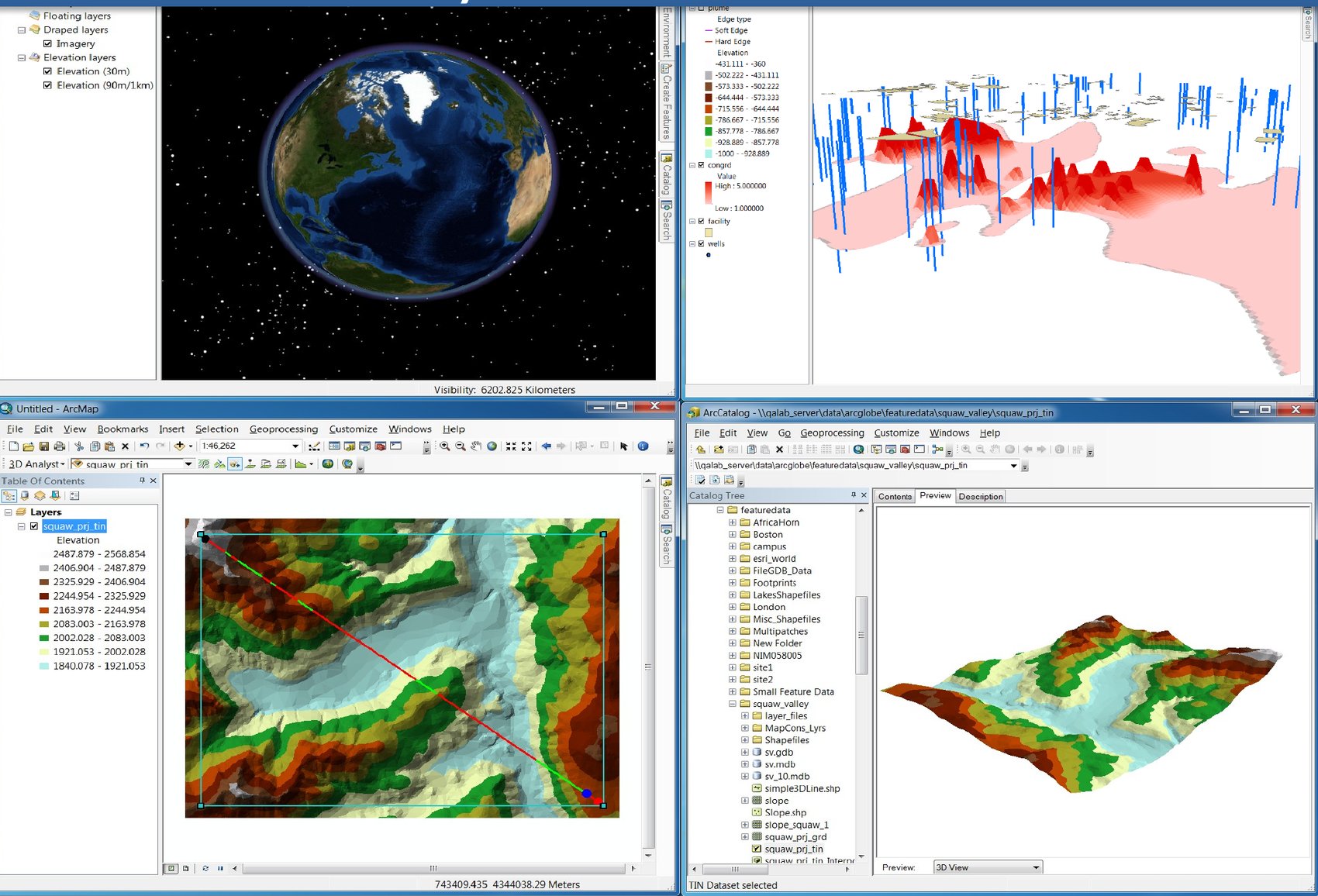
Task: Select the Pan hand tool in ArcMap
Action: click(x=476, y=446)
